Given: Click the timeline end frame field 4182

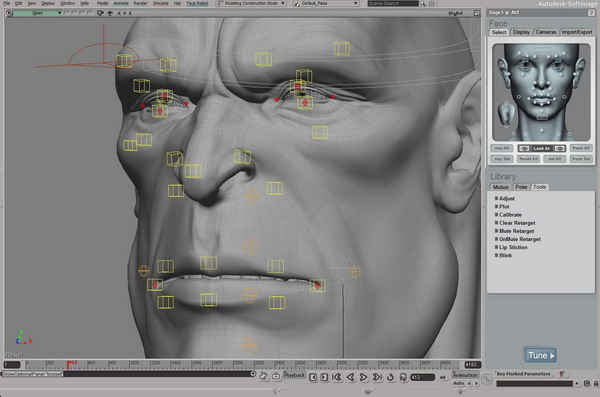Looking at the screenshot, I should (473, 365).
